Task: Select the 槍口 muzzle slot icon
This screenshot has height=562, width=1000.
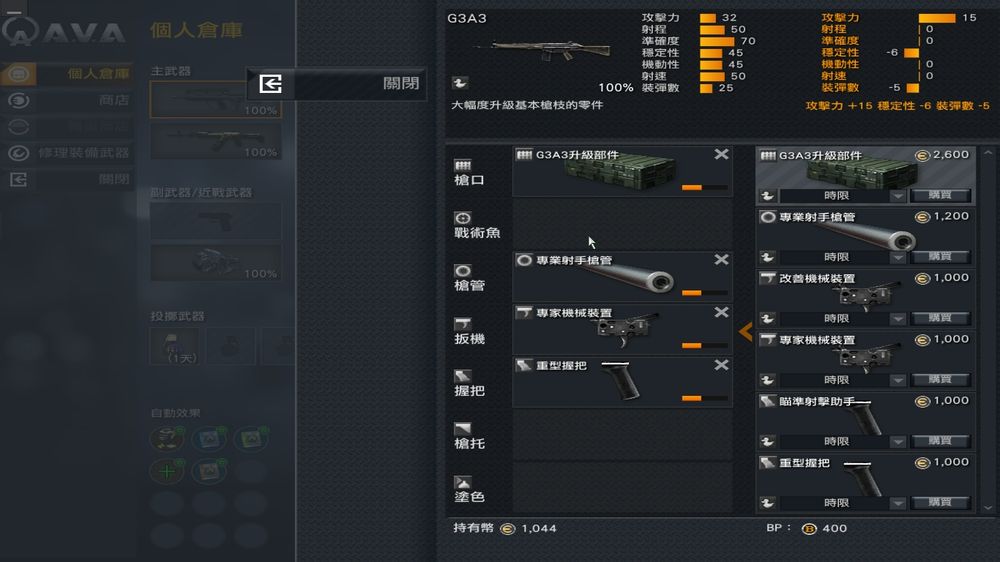Action: 462,165
